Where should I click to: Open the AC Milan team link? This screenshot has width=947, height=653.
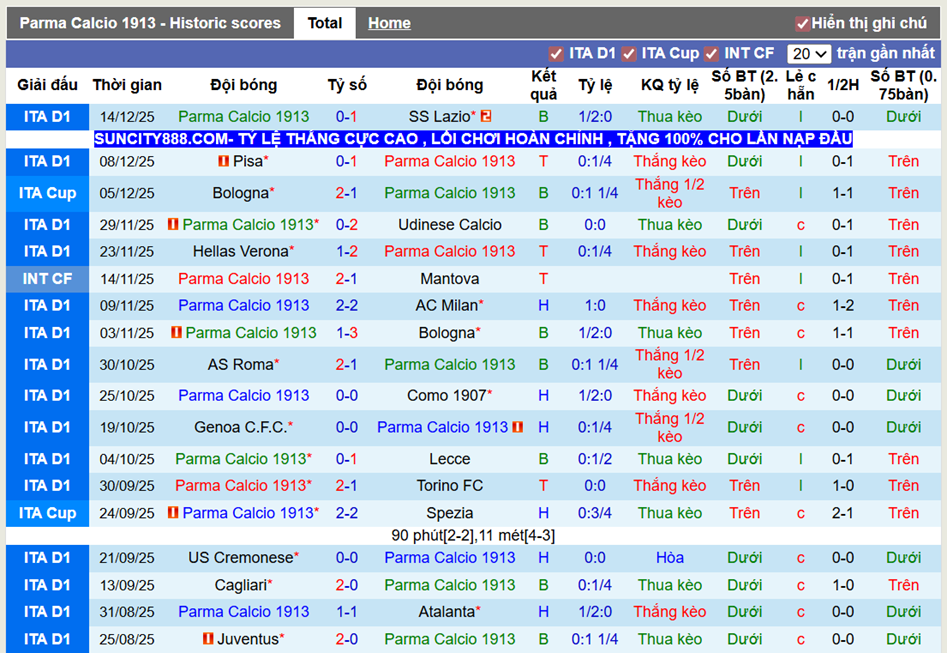coord(446,306)
